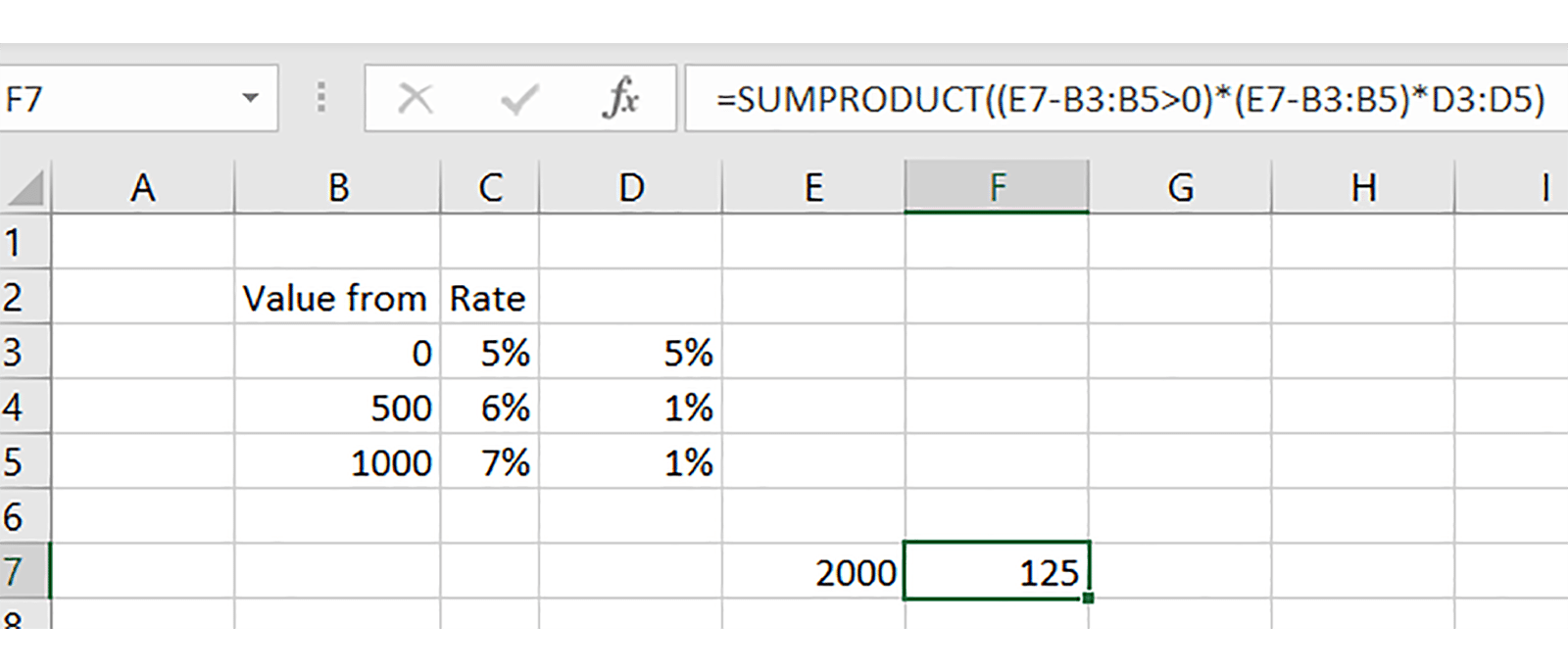Click the fill handle of cell F7

pyautogui.click(x=1088, y=598)
